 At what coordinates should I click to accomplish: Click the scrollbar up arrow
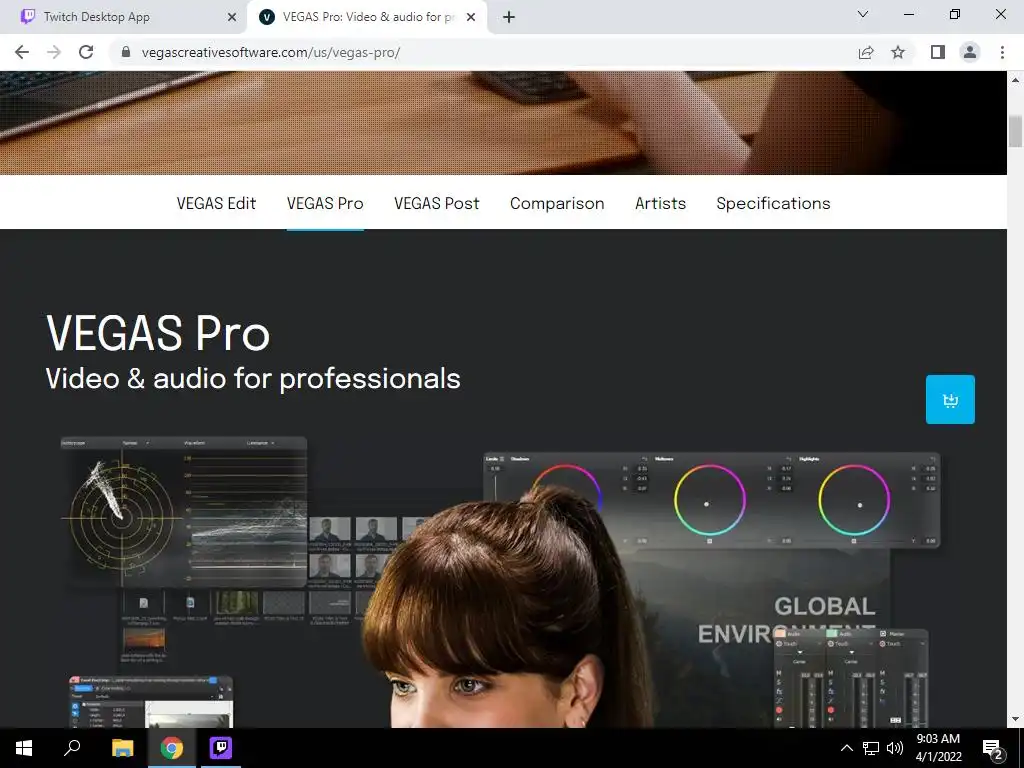pos(1015,80)
